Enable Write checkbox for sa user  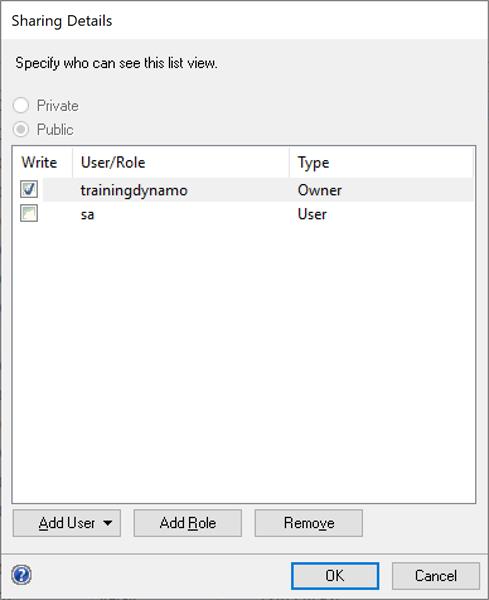pos(29,214)
